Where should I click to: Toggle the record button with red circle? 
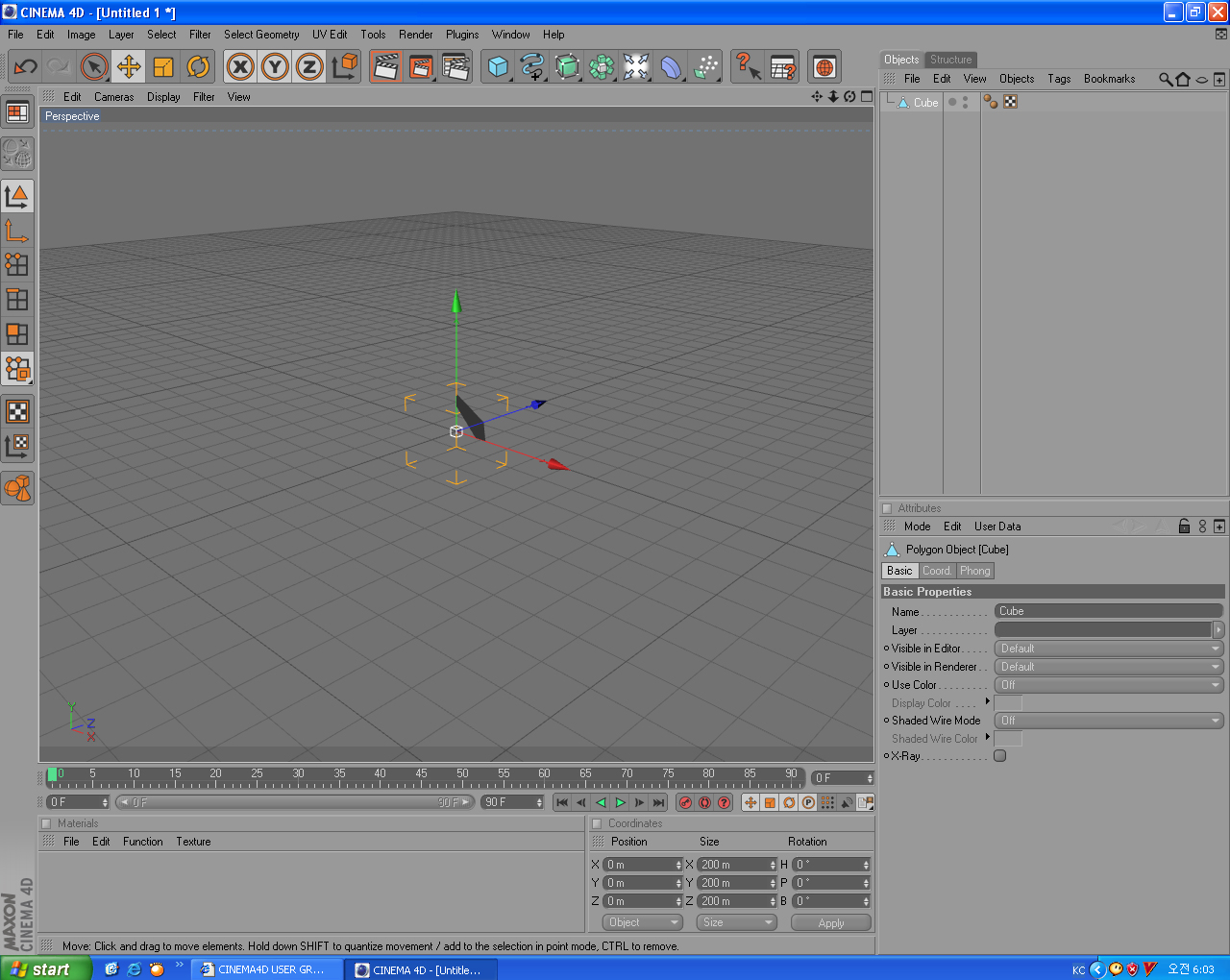[685, 802]
